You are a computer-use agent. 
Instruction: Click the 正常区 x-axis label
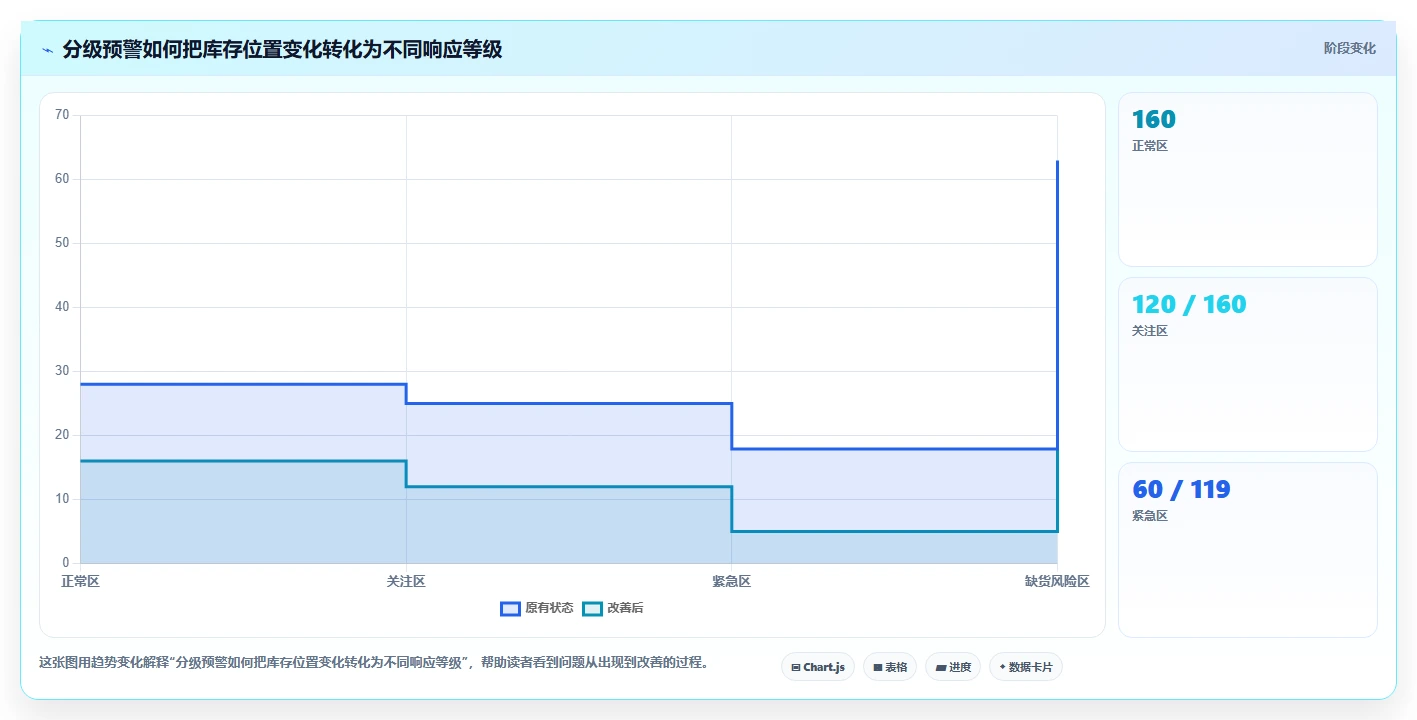pos(80,581)
